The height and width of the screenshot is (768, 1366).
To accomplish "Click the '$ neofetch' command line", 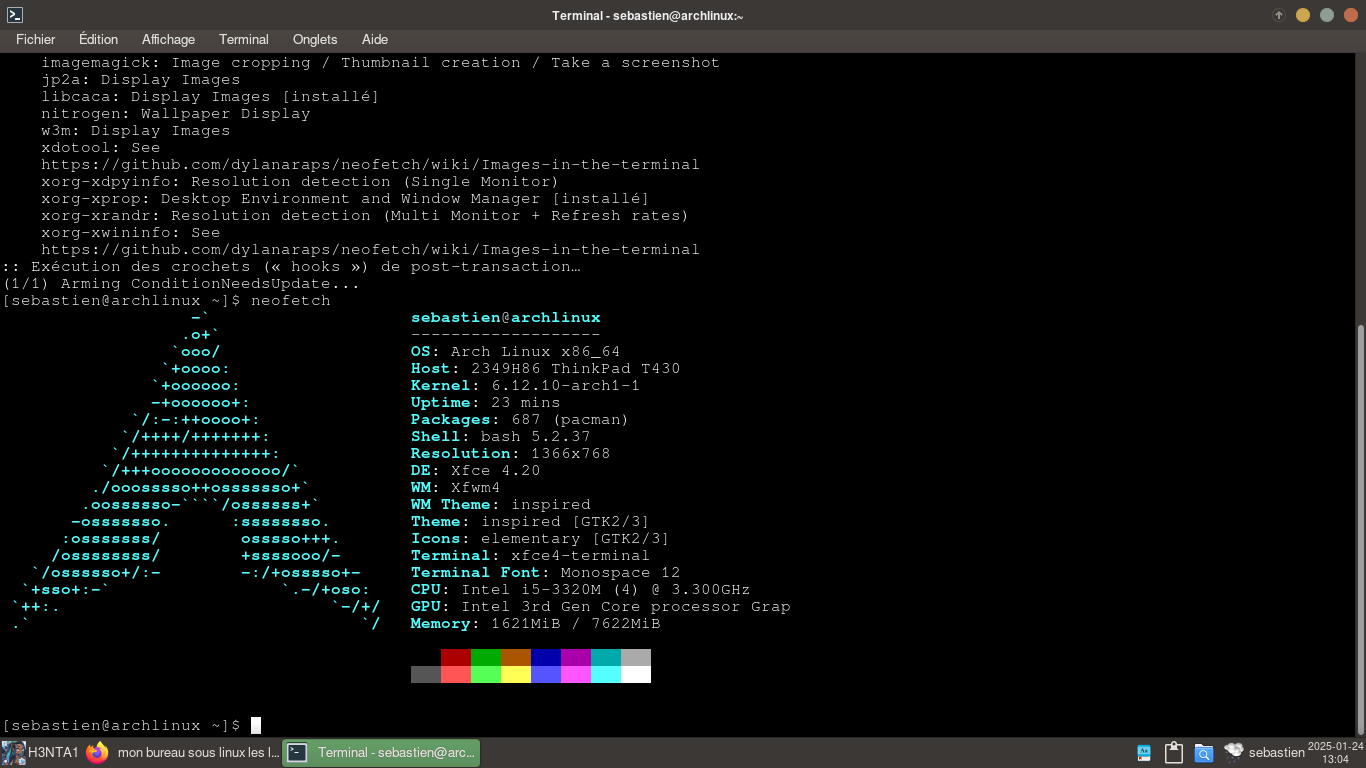I will tap(166, 300).
